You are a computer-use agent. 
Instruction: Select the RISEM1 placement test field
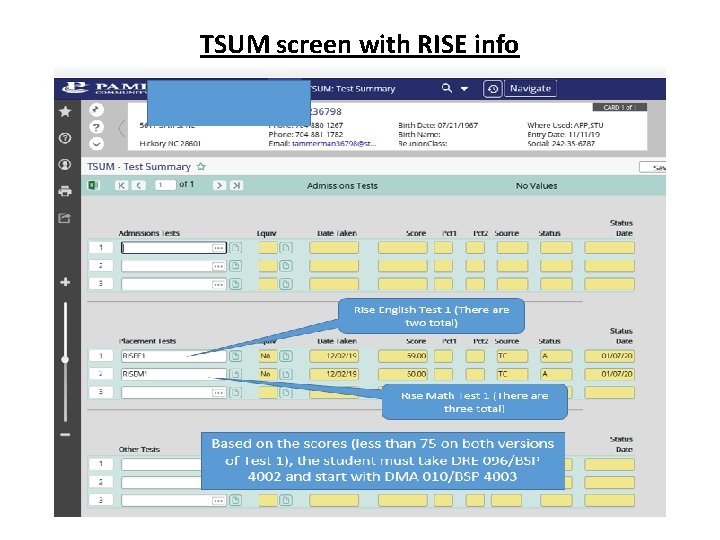tap(174, 374)
